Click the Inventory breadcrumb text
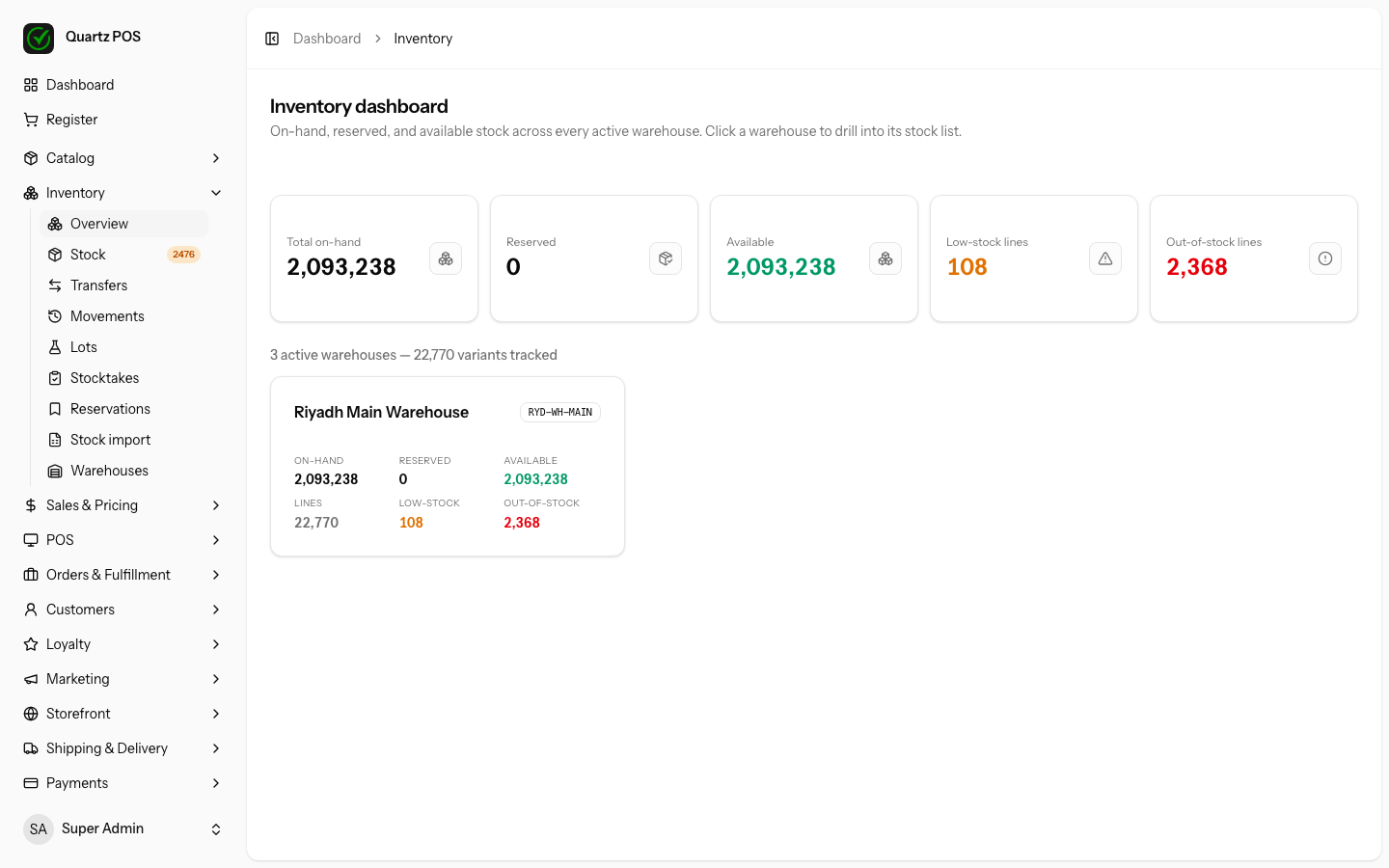The height and width of the screenshot is (868, 1389). point(422,39)
